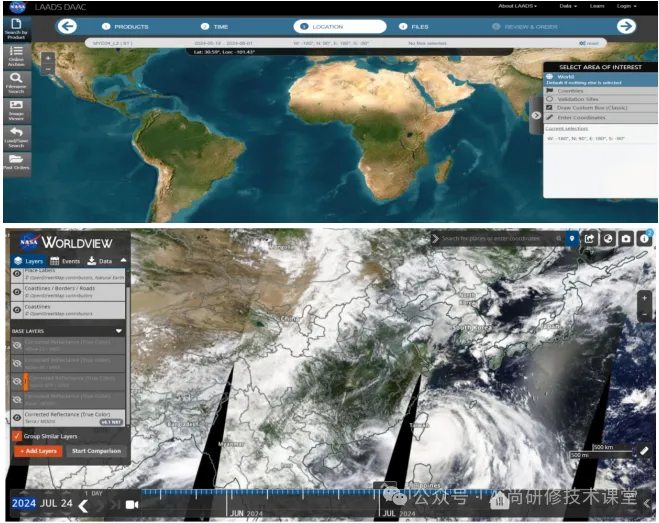Click the Start Comparison button
Viewport: 659px width, 523px height.
[x=96, y=451]
